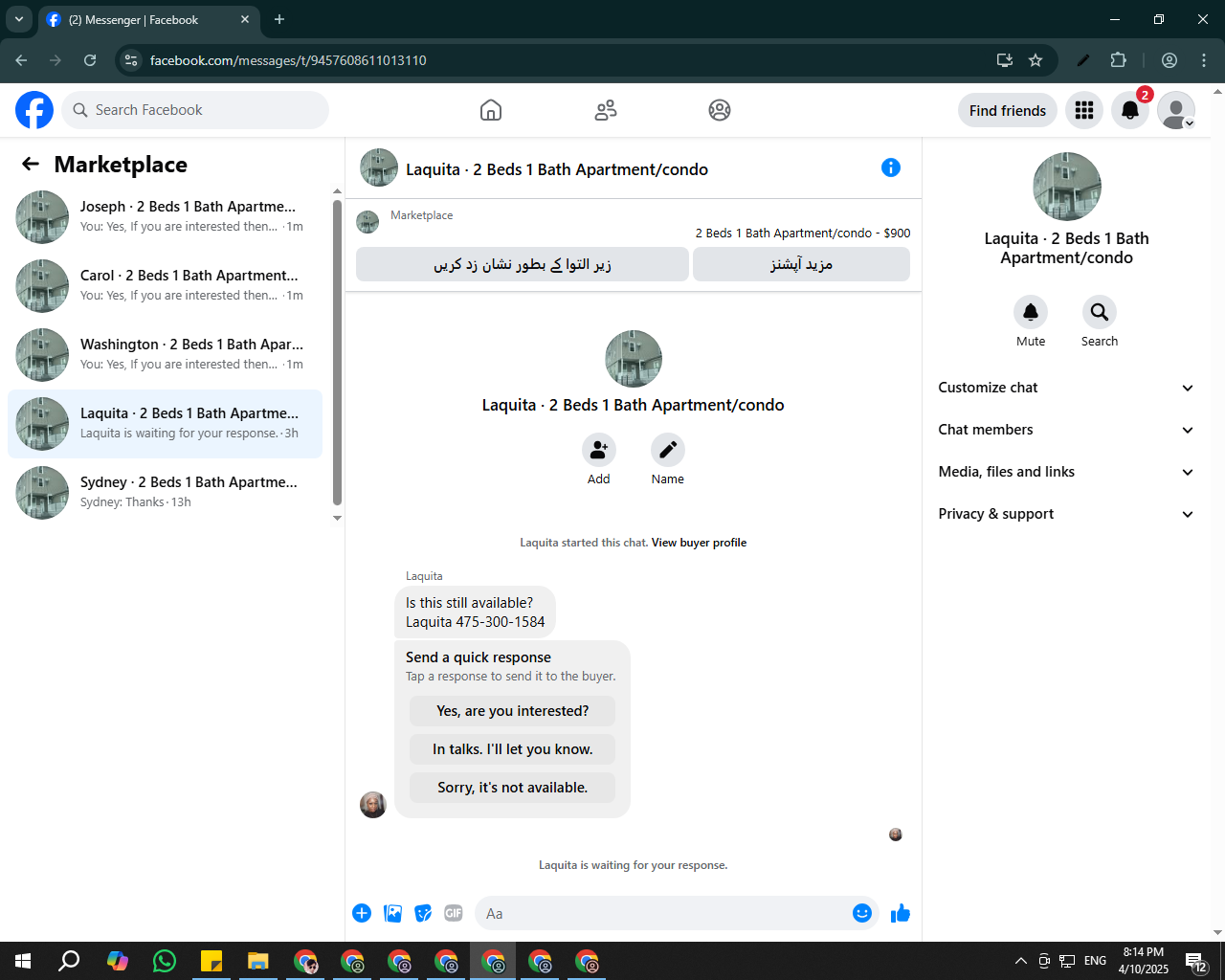Click the conversation list scrollbar
The image size is (1225, 980).
[337, 352]
